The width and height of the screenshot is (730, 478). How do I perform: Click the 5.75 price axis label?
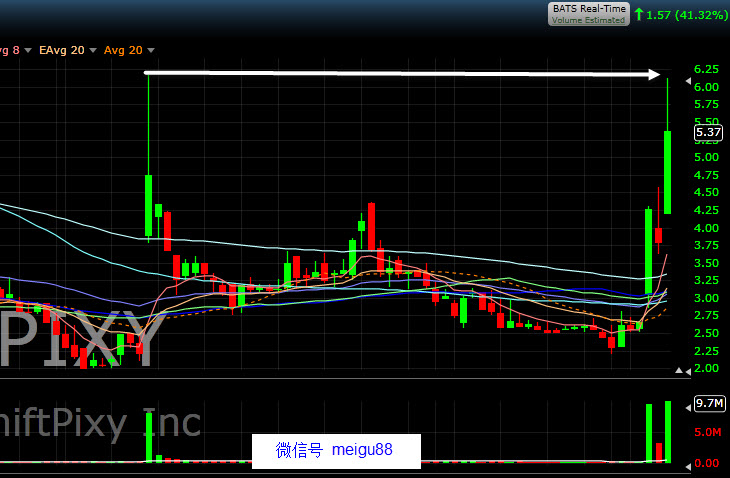706,104
